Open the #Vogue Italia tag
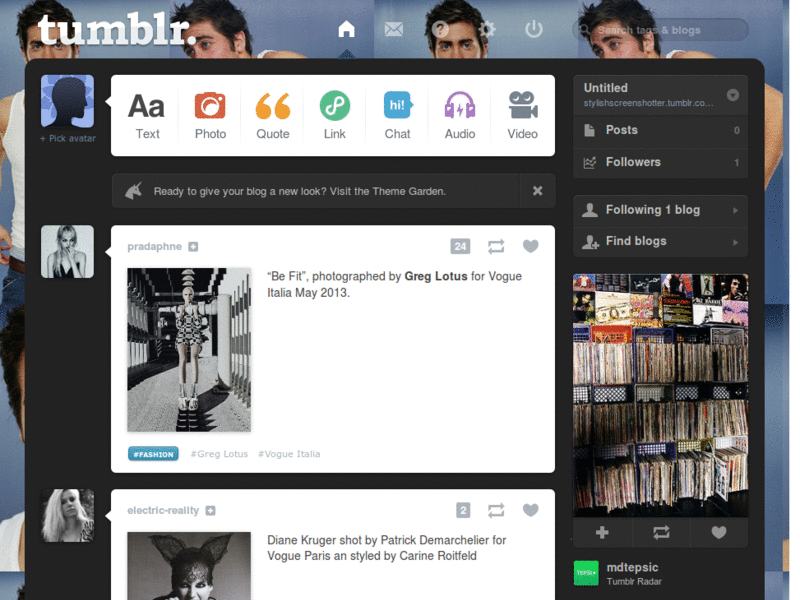 pyautogui.click(x=289, y=454)
